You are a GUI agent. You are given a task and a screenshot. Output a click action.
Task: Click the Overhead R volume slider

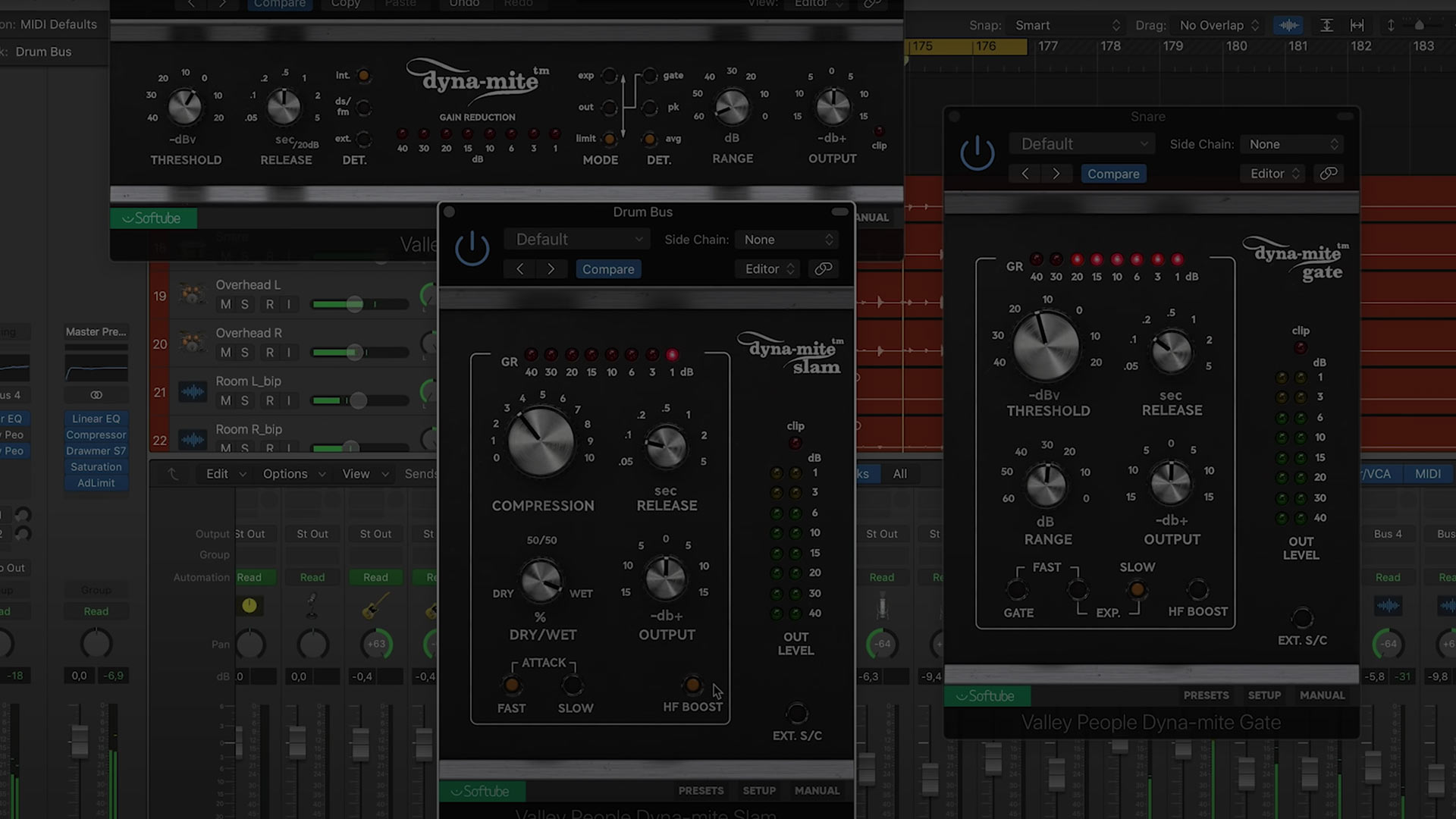[353, 353]
